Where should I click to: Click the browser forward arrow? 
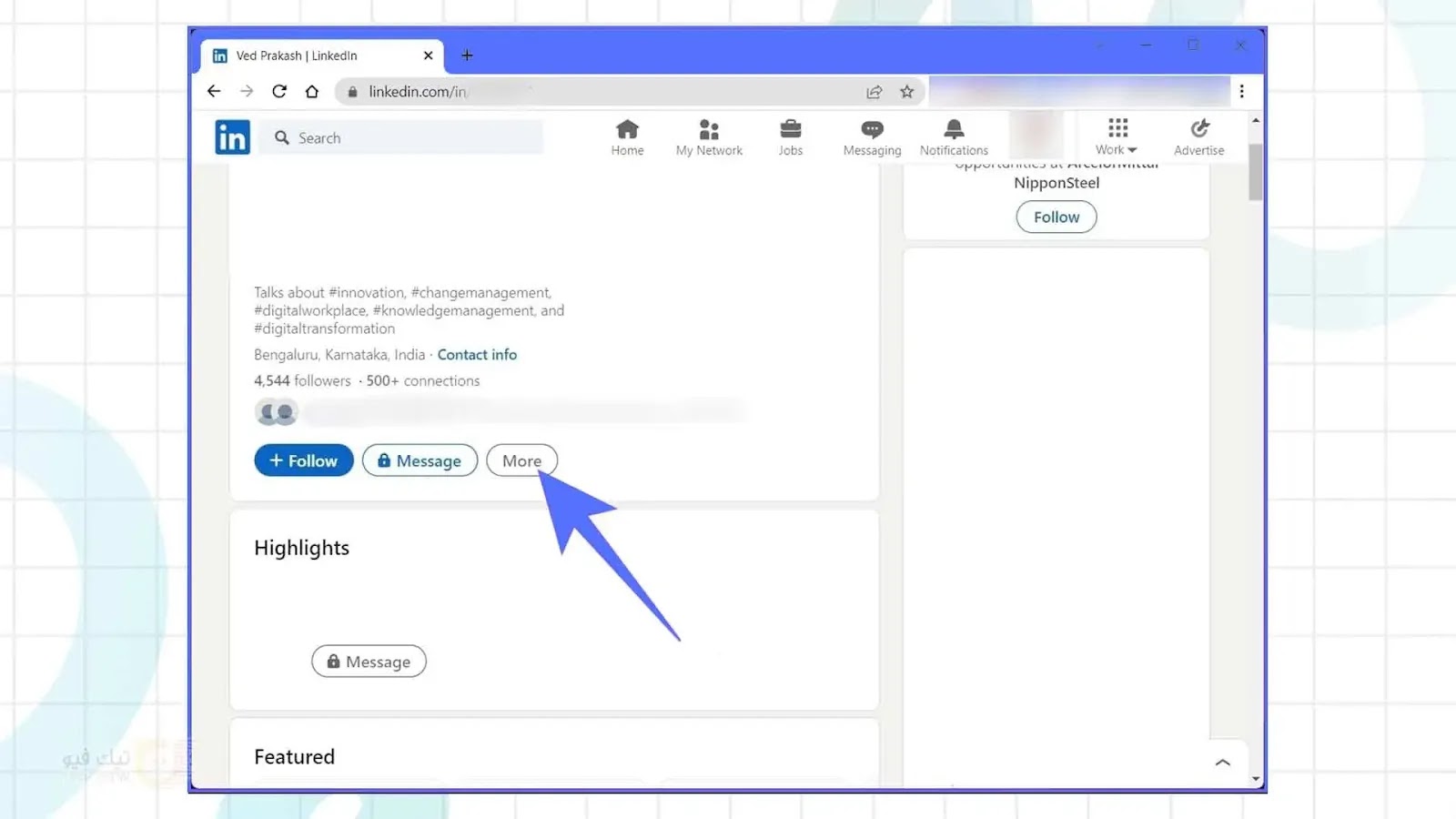pos(247,91)
